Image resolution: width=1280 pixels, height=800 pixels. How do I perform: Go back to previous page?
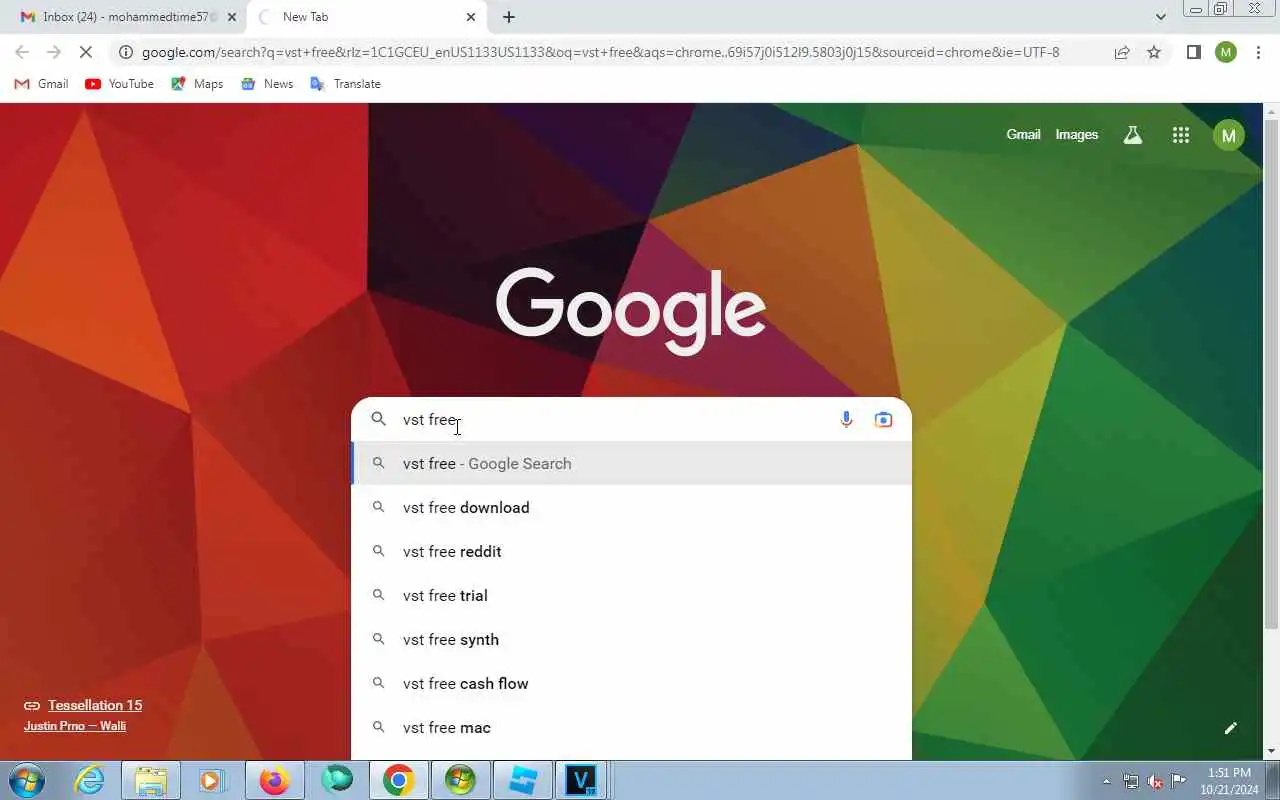click(22, 52)
